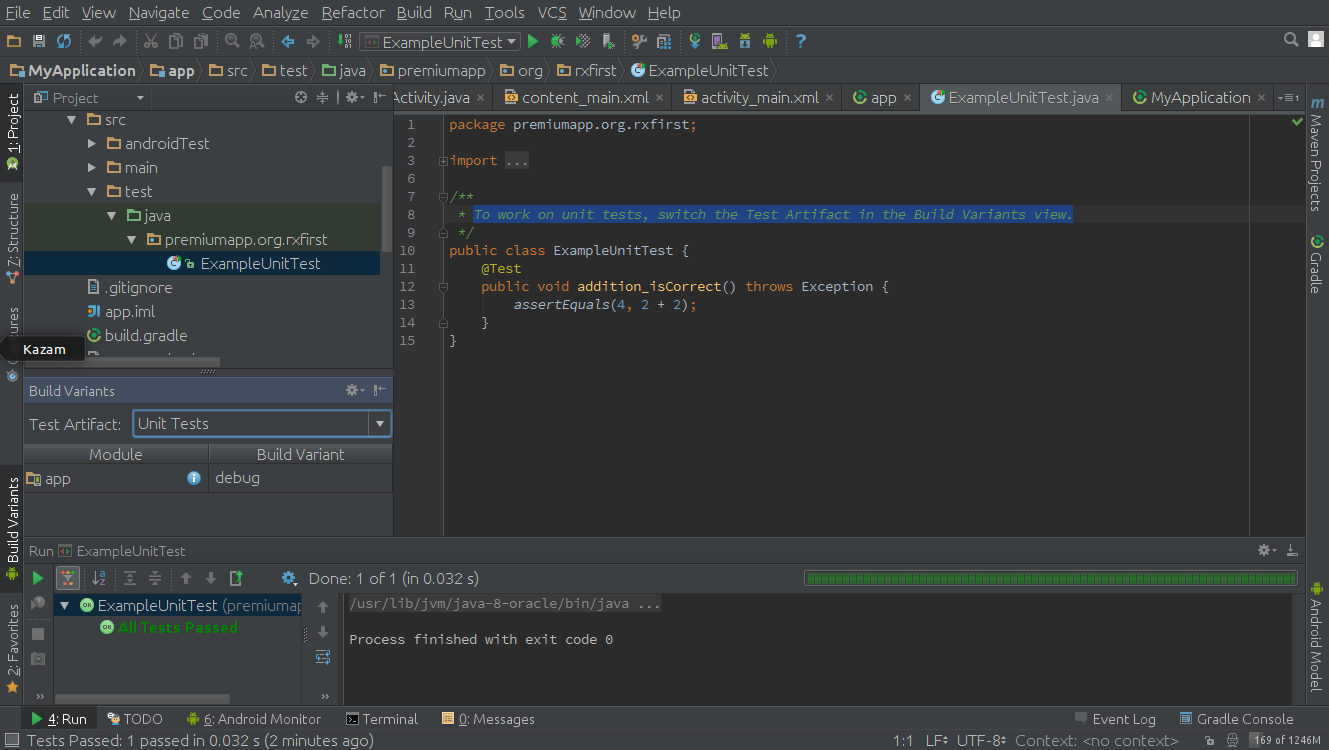Switch to activity_main.xml editor tab
Viewport: 1329px width, 750px height.
(x=760, y=97)
